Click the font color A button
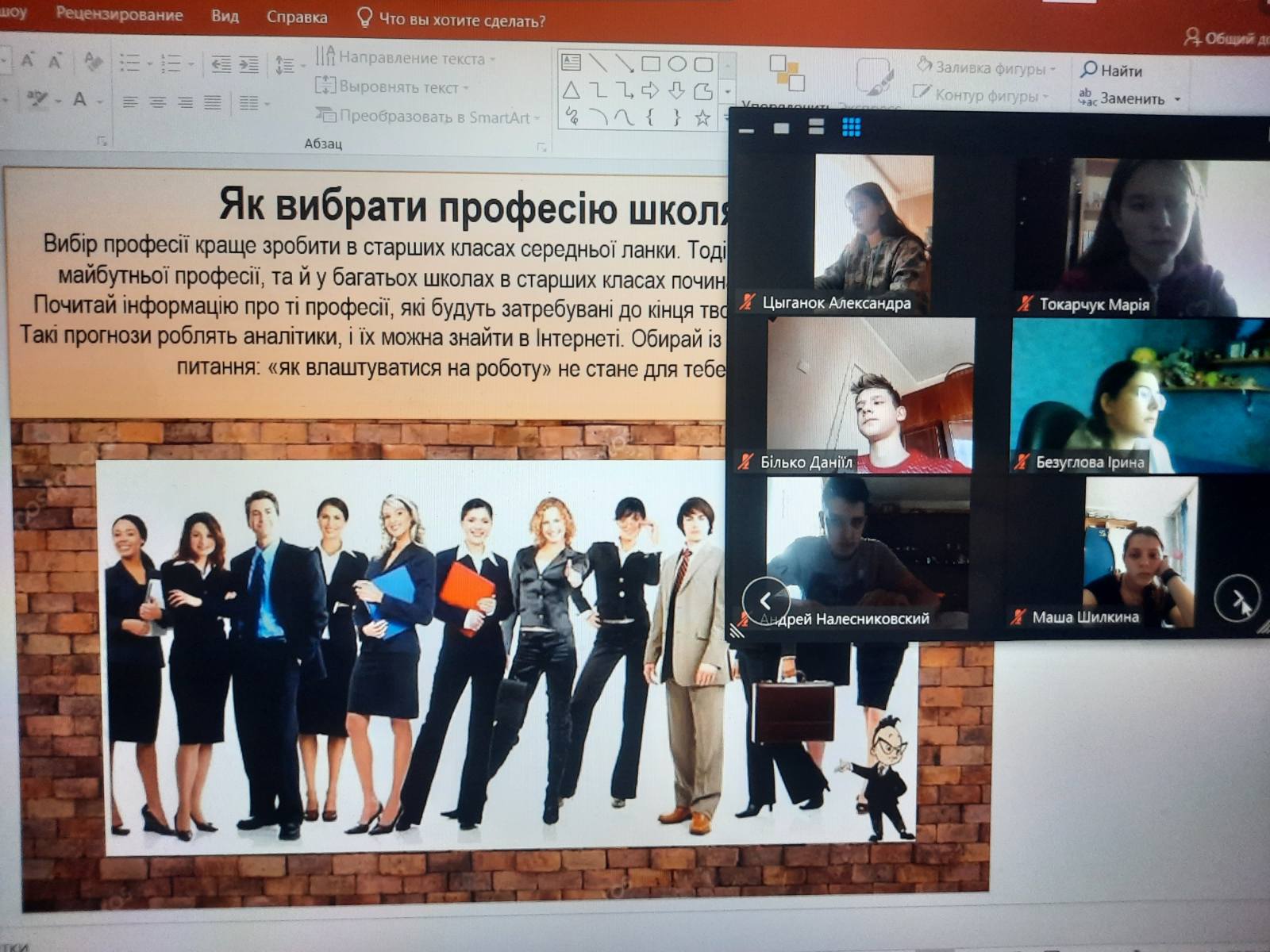1270x952 pixels. (x=79, y=99)
